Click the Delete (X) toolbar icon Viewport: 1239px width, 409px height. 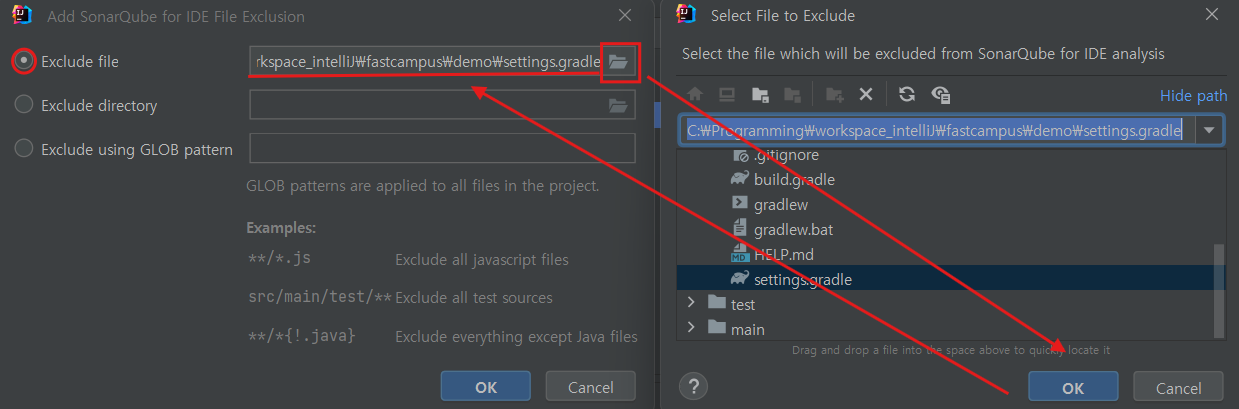tap(866, 94)
